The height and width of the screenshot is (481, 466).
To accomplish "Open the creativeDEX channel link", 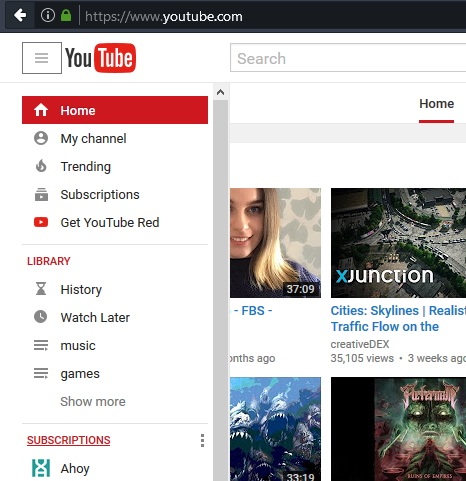I will click(x=360, y=344).
